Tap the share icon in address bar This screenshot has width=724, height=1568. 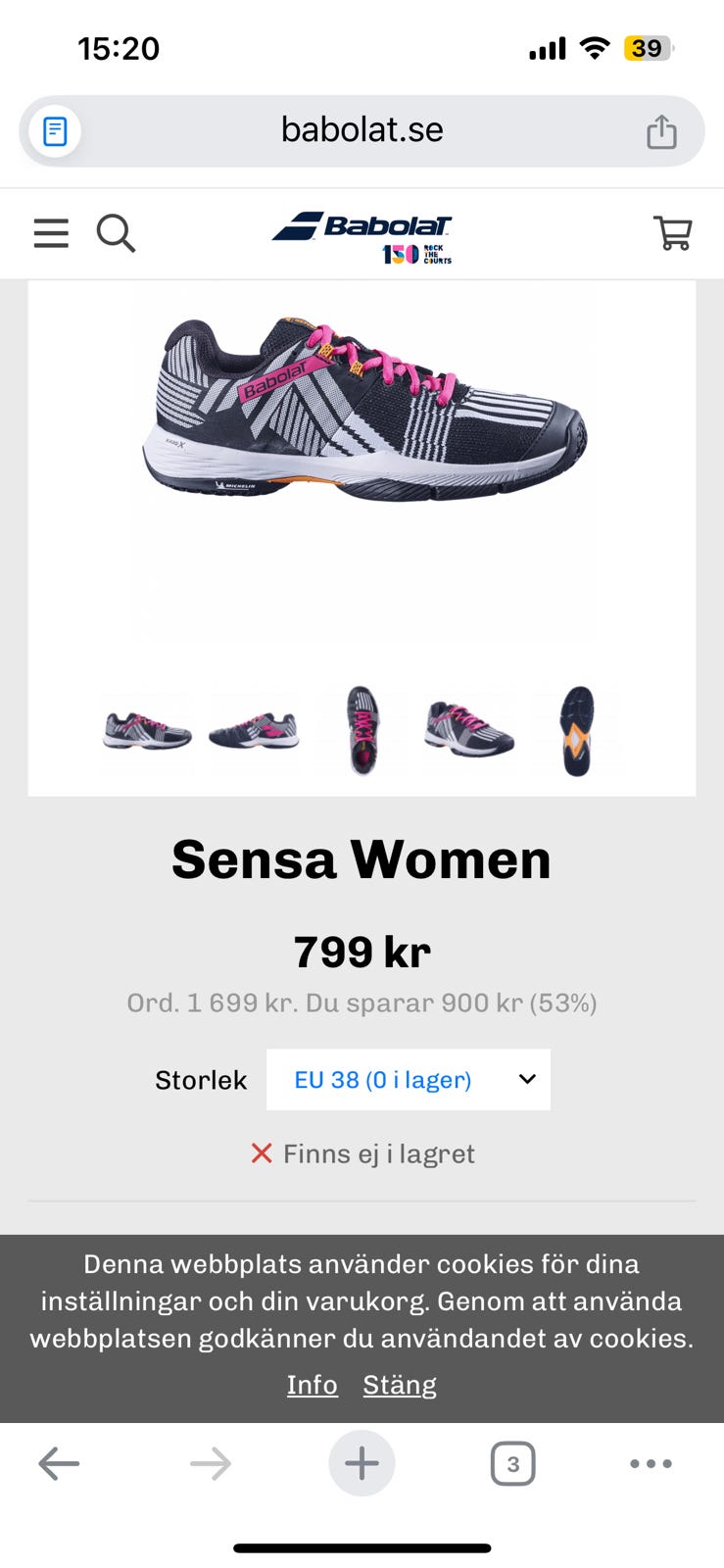pos(661,131)
